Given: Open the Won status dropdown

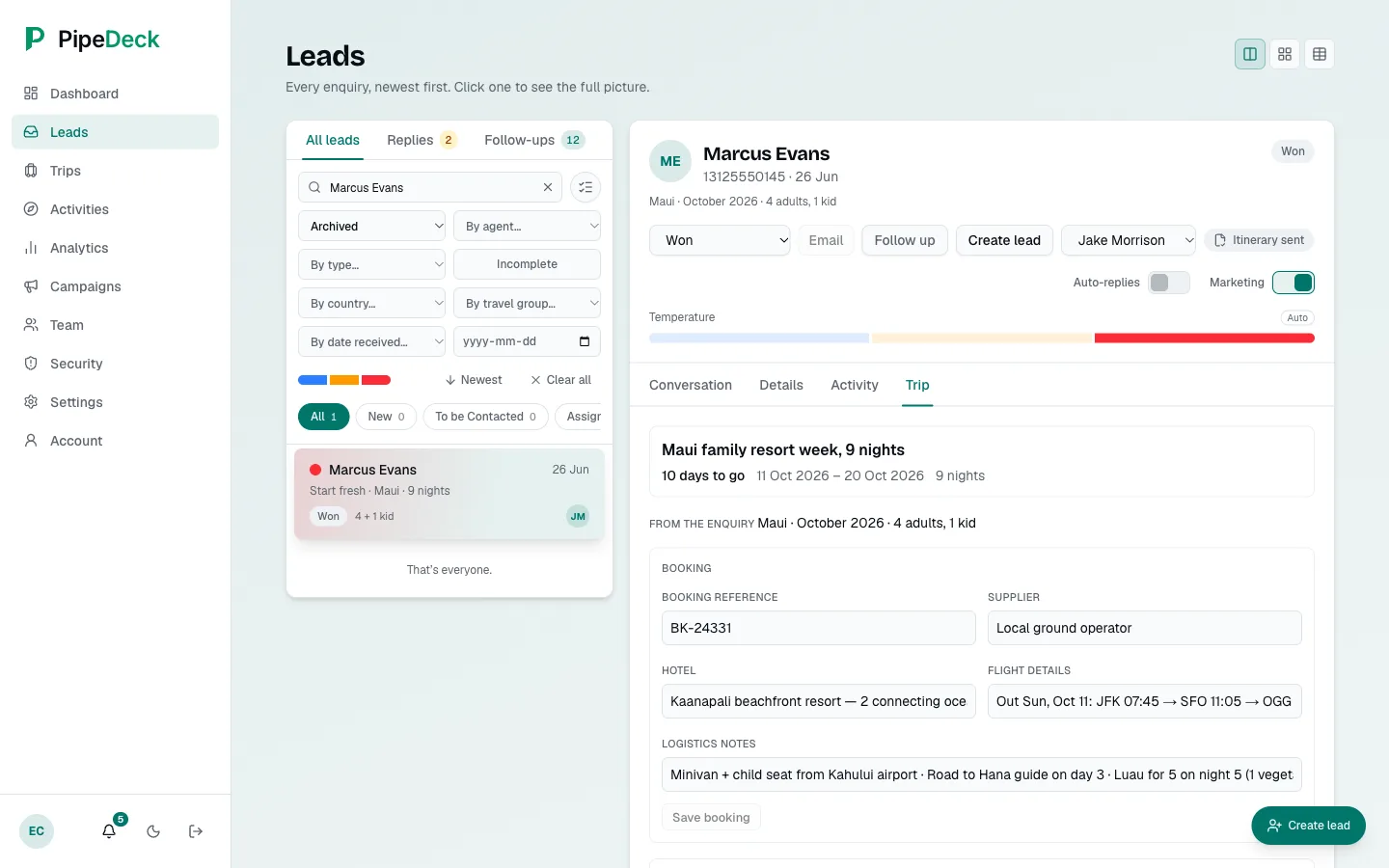Looking at the screenshot, I should click(721, 240).
